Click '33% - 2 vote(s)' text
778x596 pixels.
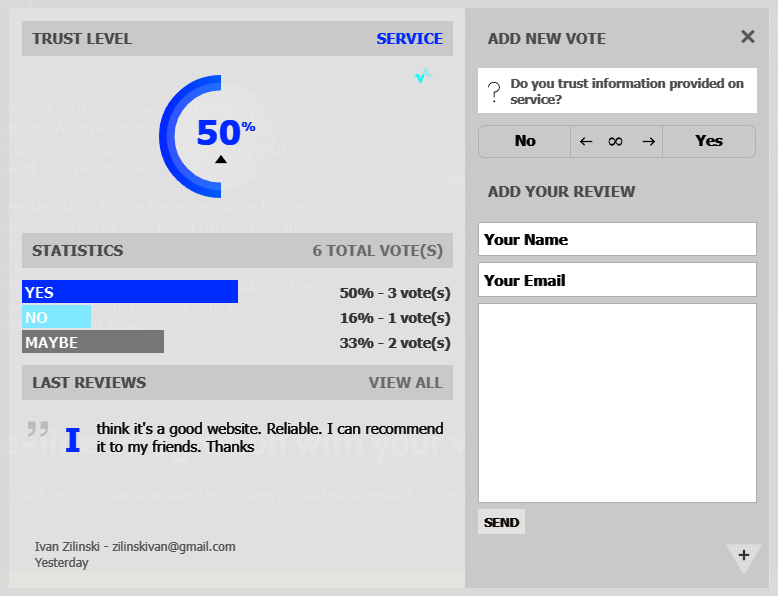(x=395, y=343)
